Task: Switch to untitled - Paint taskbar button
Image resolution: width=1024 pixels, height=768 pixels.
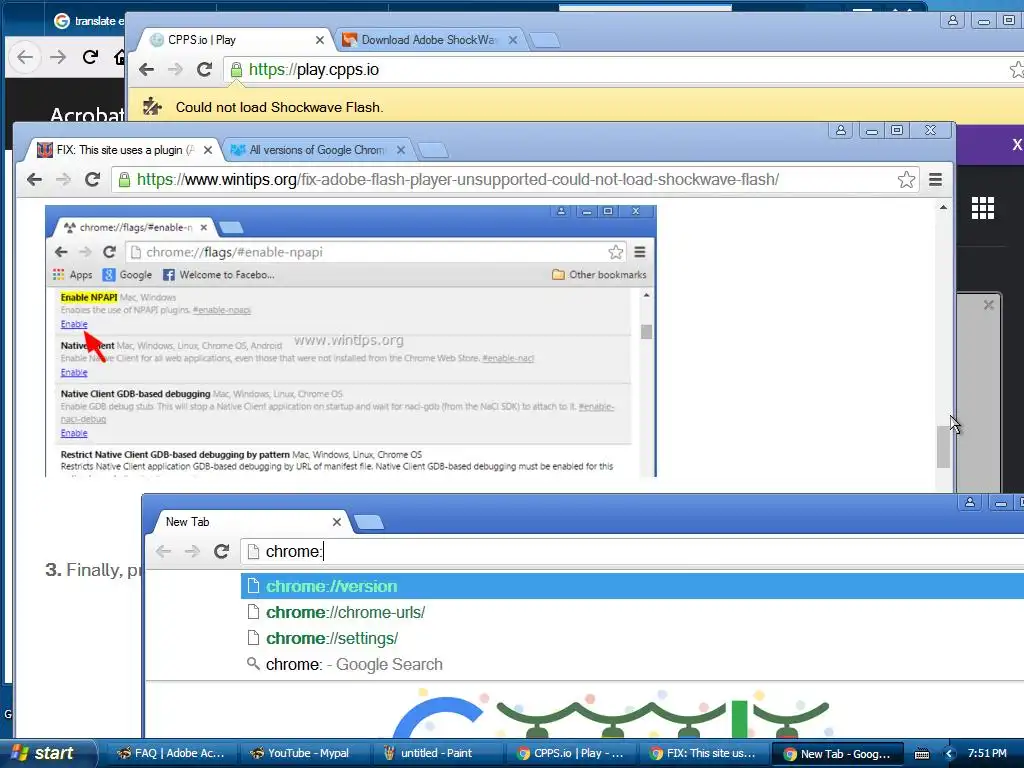Action: tap(436, 754)
